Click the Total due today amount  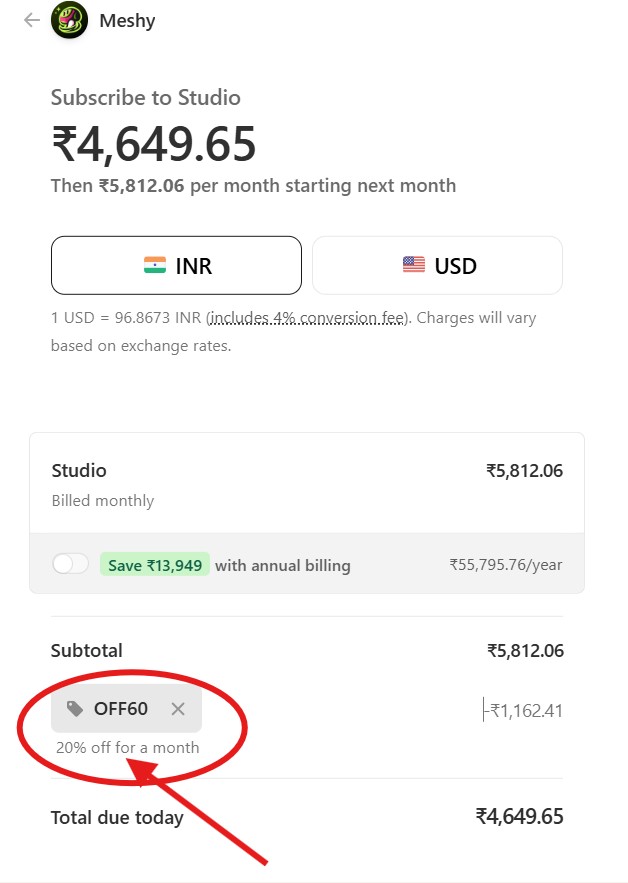[519, 816]
